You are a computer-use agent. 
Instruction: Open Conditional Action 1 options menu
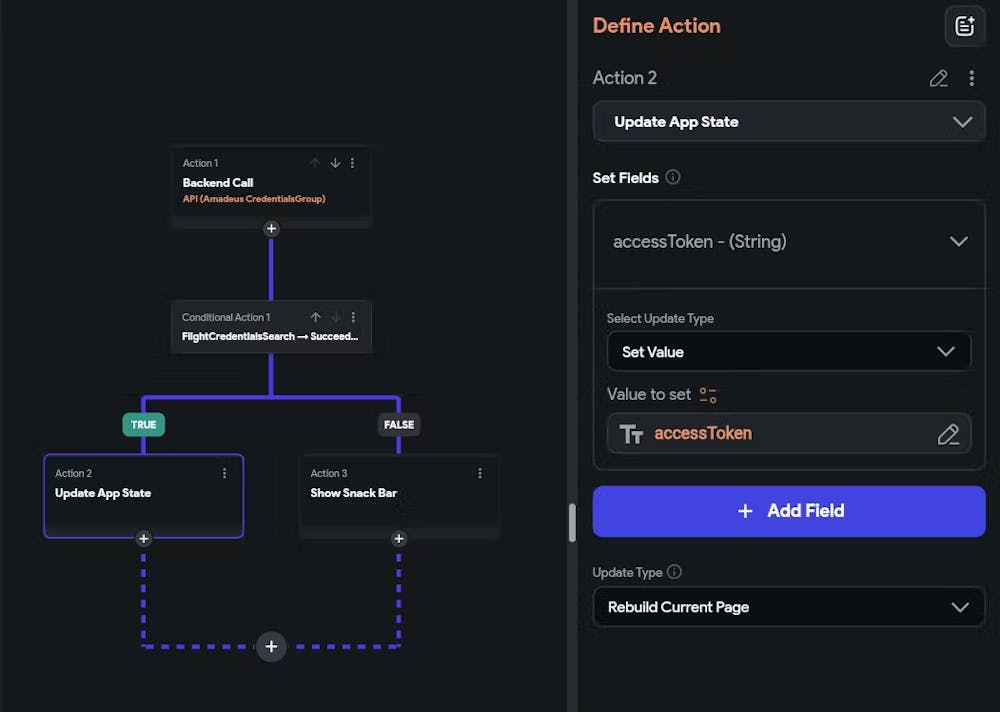click(x=353, y=317)
